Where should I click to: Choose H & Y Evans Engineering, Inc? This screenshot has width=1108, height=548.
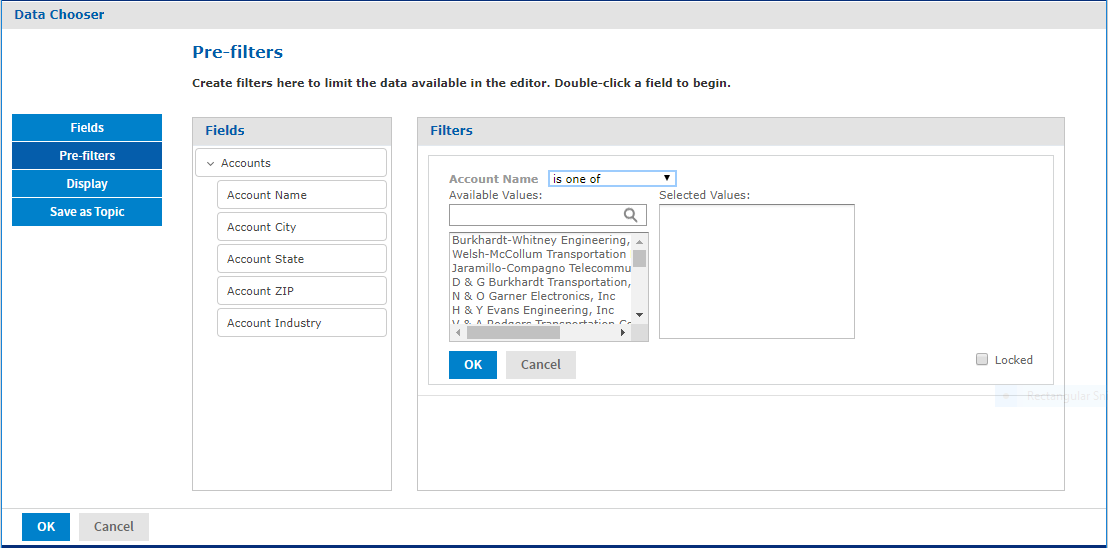pyautogui.click(x=541, y=309)
